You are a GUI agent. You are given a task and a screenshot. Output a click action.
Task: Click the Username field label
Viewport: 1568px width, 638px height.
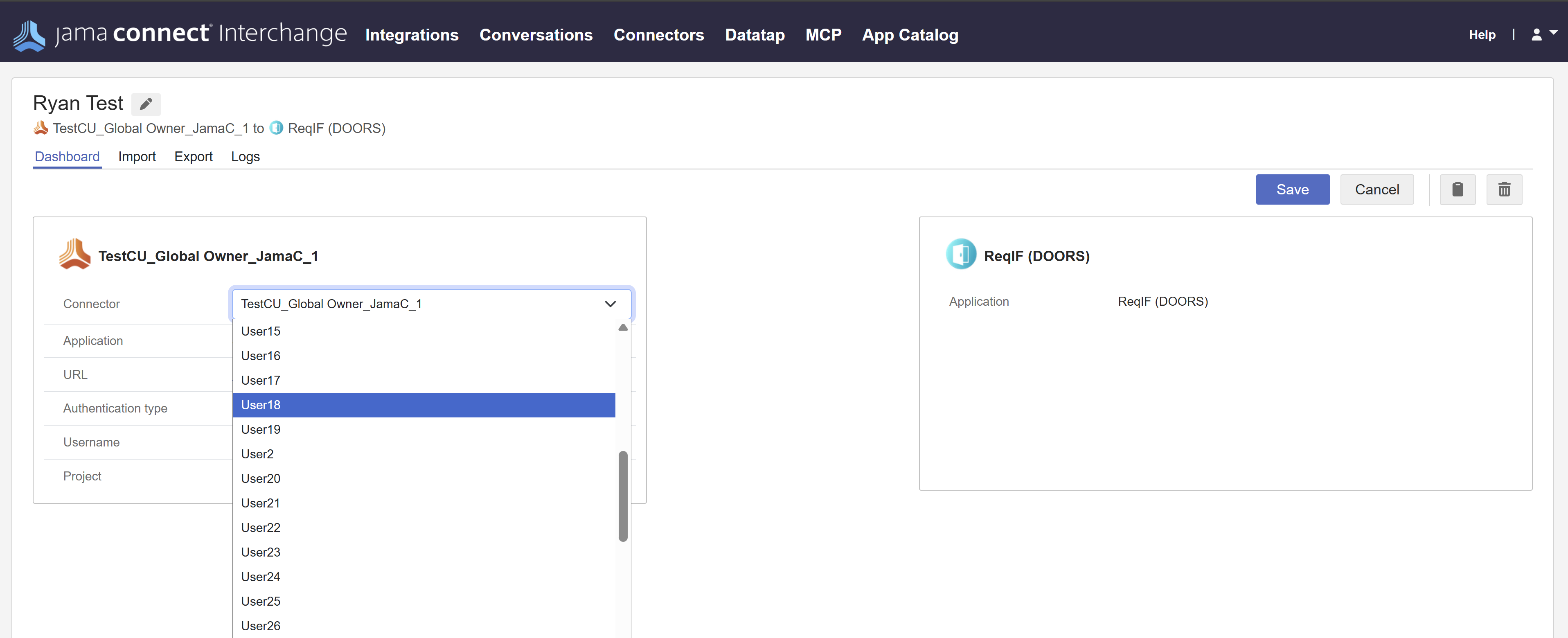(91, 442)
